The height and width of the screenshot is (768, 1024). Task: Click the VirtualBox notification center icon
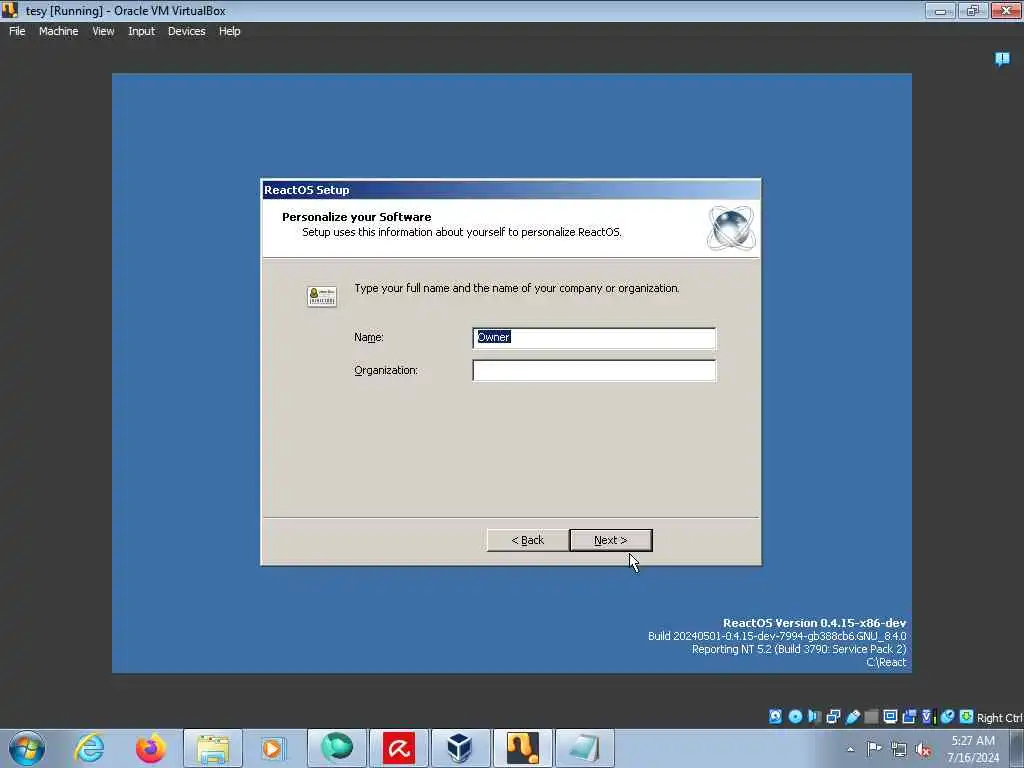(x=1002, y=59)
